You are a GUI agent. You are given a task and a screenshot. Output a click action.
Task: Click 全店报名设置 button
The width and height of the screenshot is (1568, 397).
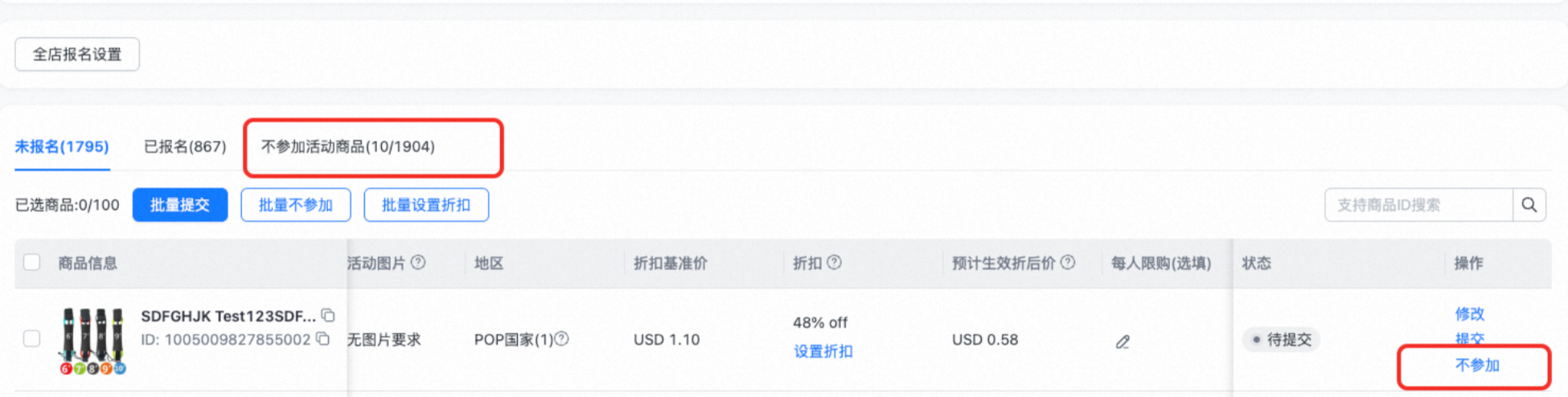(77, 55)
